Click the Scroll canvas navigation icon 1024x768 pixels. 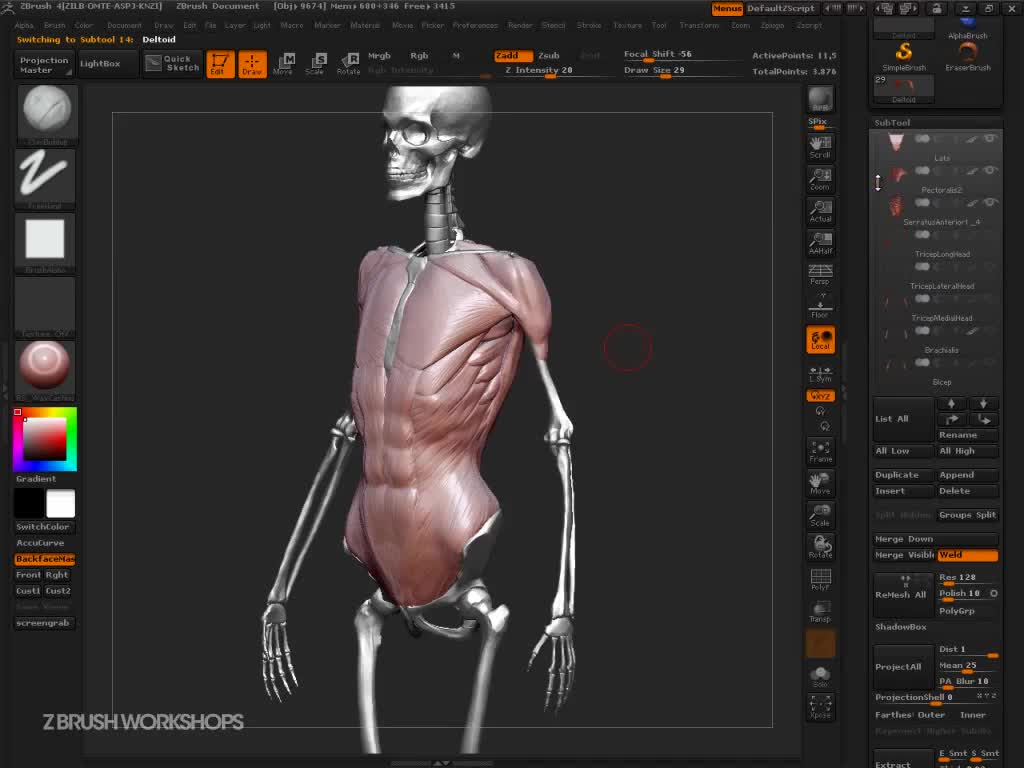[x=820, y=147]
